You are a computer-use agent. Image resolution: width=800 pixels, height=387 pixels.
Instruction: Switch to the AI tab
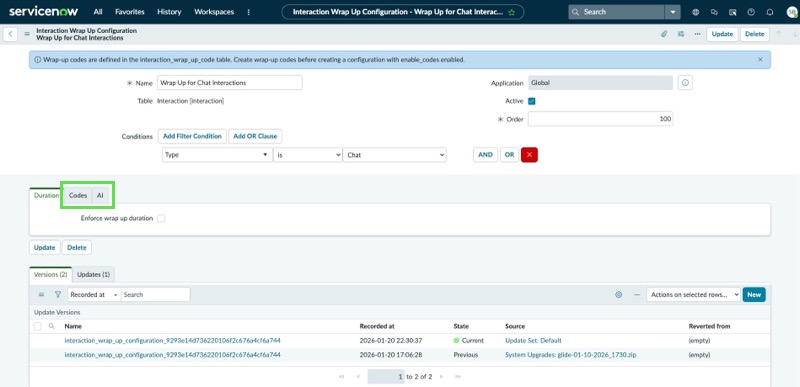tap(101, 195)
